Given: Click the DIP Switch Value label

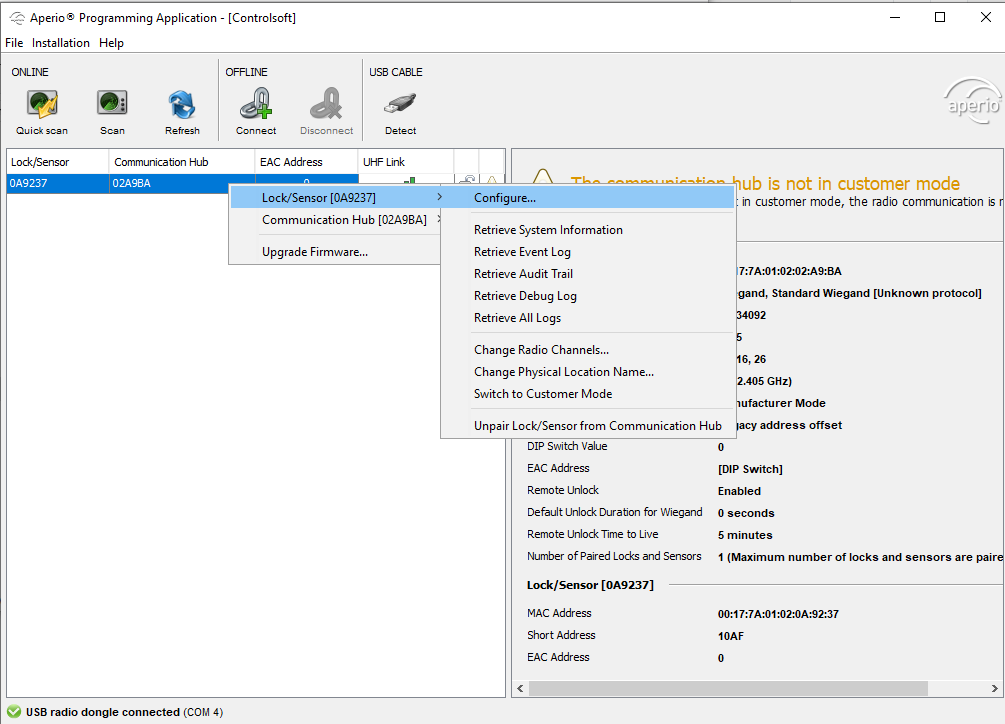Looking at the screenshot, I should tap(567, 447).
